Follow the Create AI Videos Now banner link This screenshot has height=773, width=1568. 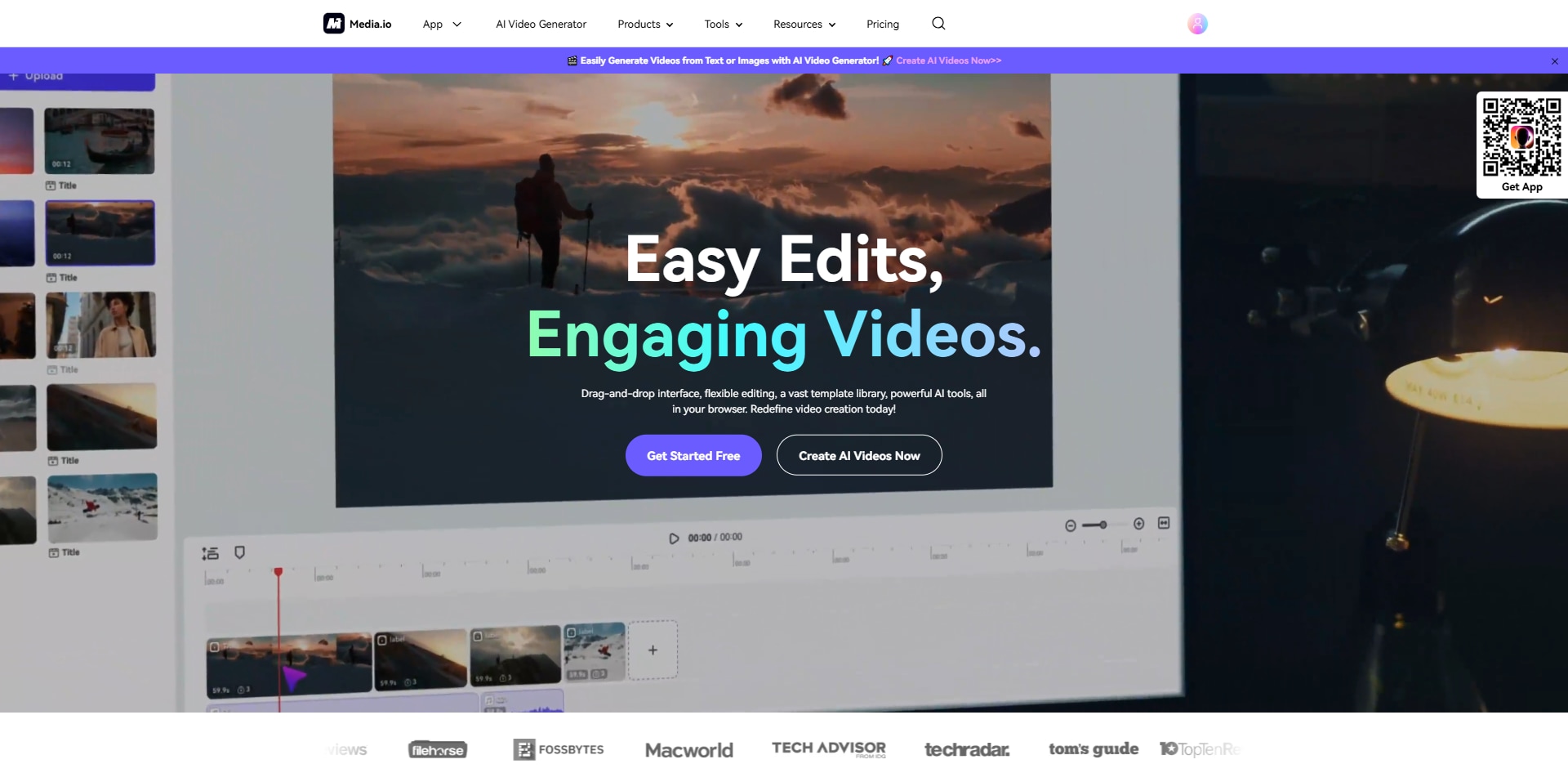948,60
